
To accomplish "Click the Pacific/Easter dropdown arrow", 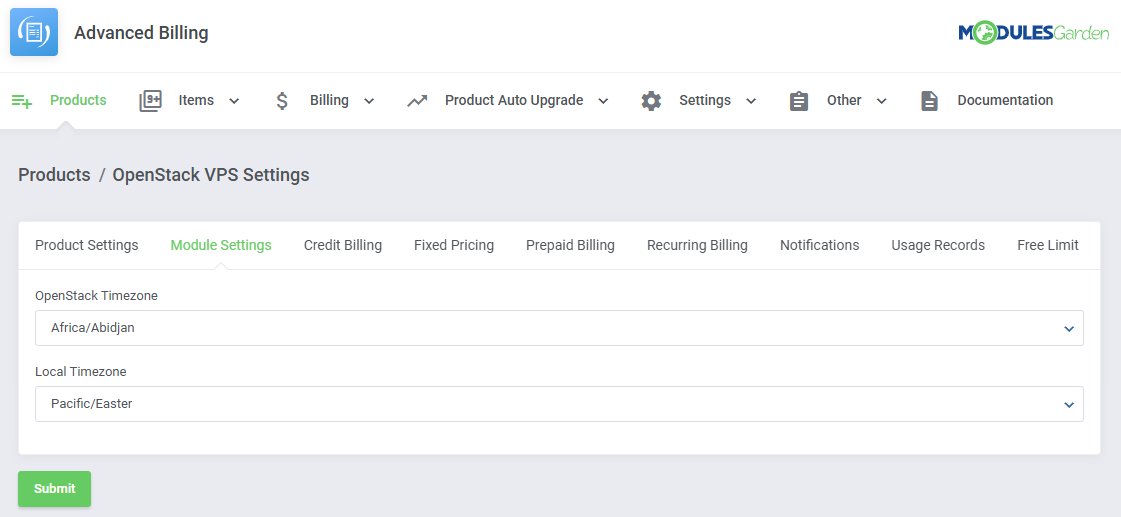I will [1069, 405].
